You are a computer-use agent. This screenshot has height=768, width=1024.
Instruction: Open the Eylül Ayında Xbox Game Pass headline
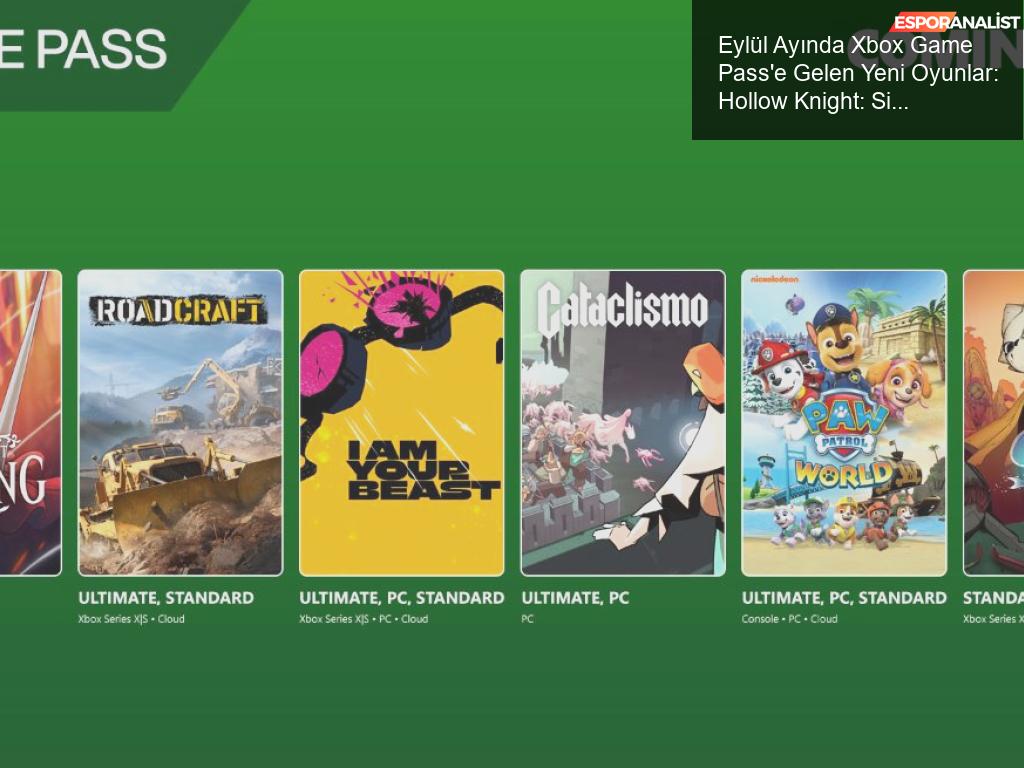tap(858, 73)
